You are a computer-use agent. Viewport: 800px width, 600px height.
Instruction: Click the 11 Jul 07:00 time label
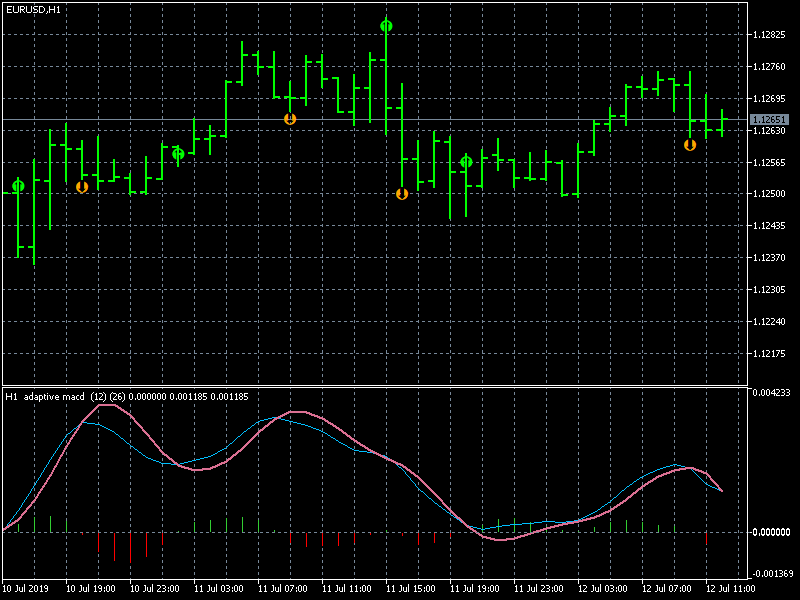tap(283, 588)
